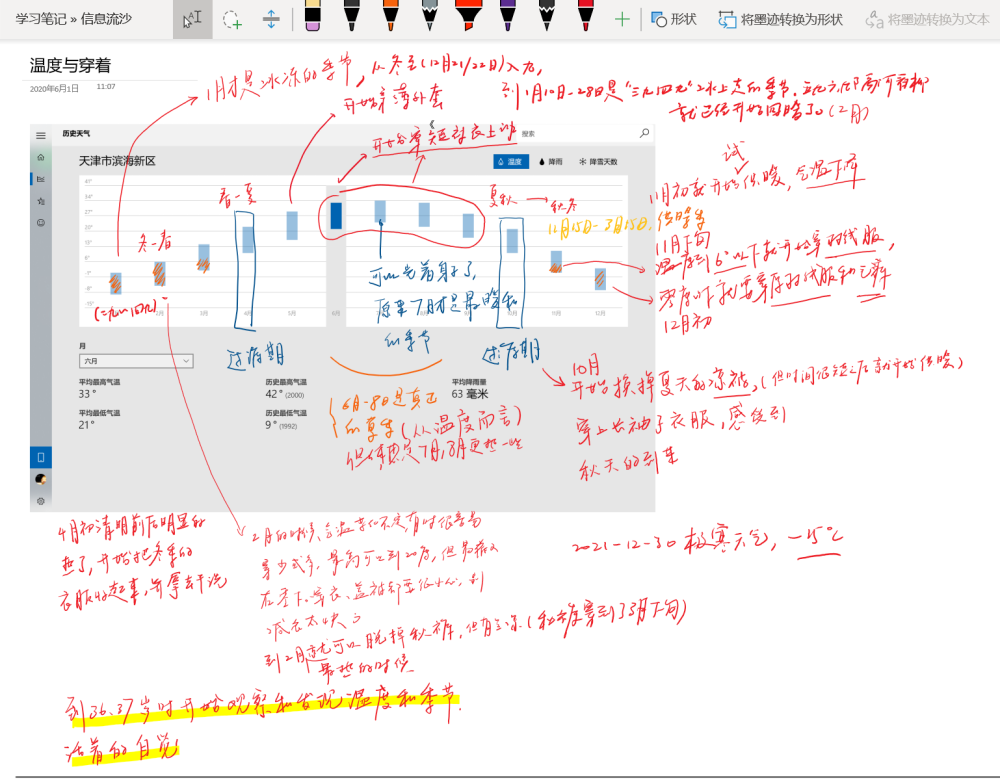
Task: Select the text selection cursor tool
Action: click(193, 19)
